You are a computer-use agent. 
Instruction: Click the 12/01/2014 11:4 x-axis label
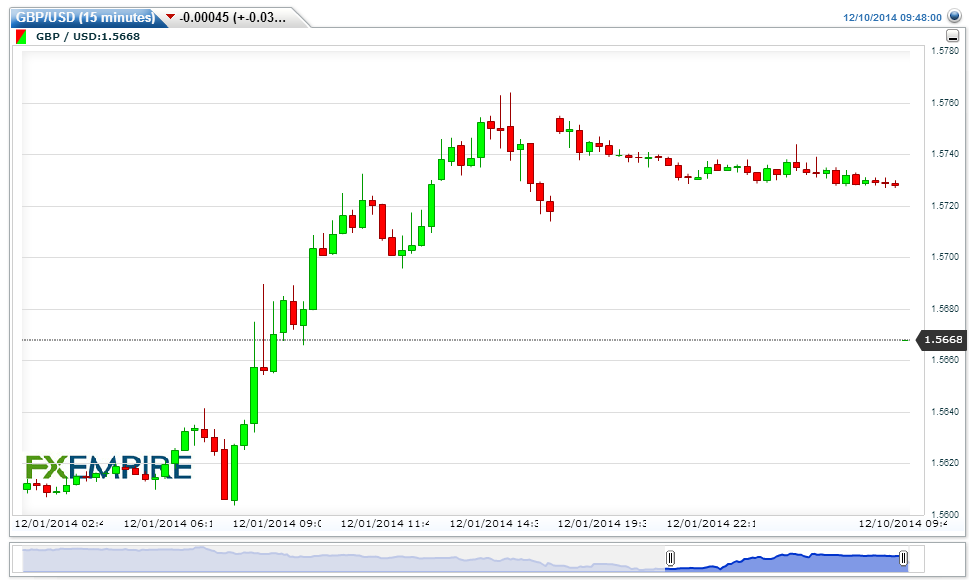tap(385, 523)
